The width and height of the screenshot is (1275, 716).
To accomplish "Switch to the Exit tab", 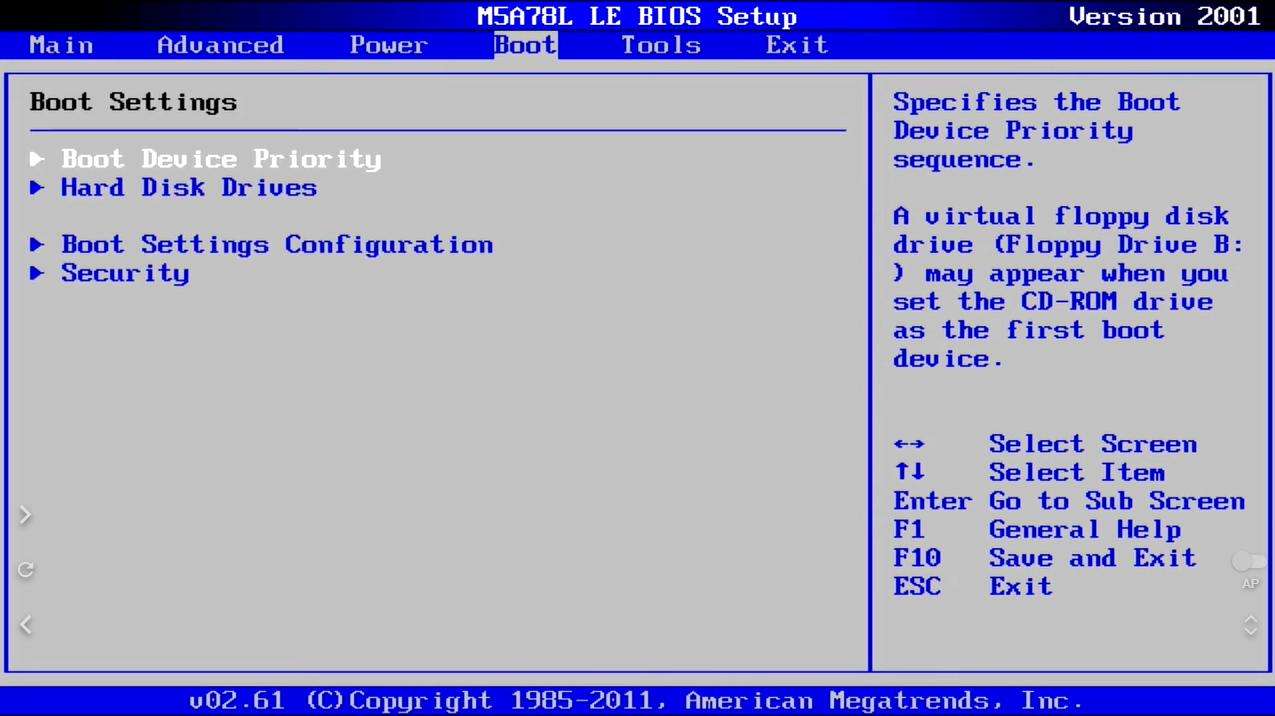I will pos(796,44).
